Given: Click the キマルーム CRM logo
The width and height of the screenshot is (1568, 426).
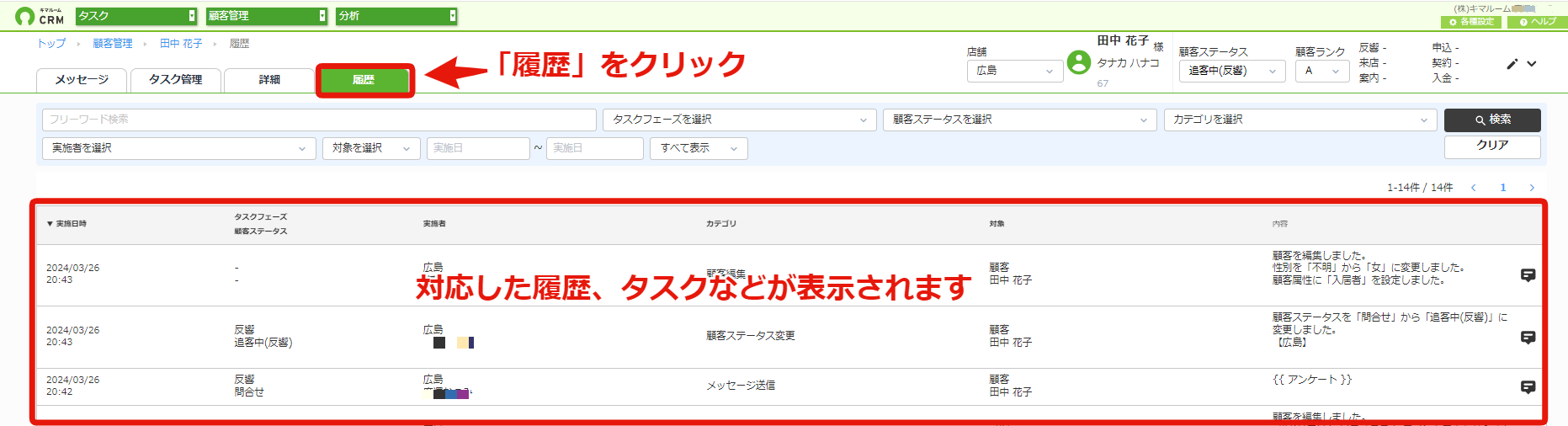Looking at the screenshot, I should click(40, 16).
